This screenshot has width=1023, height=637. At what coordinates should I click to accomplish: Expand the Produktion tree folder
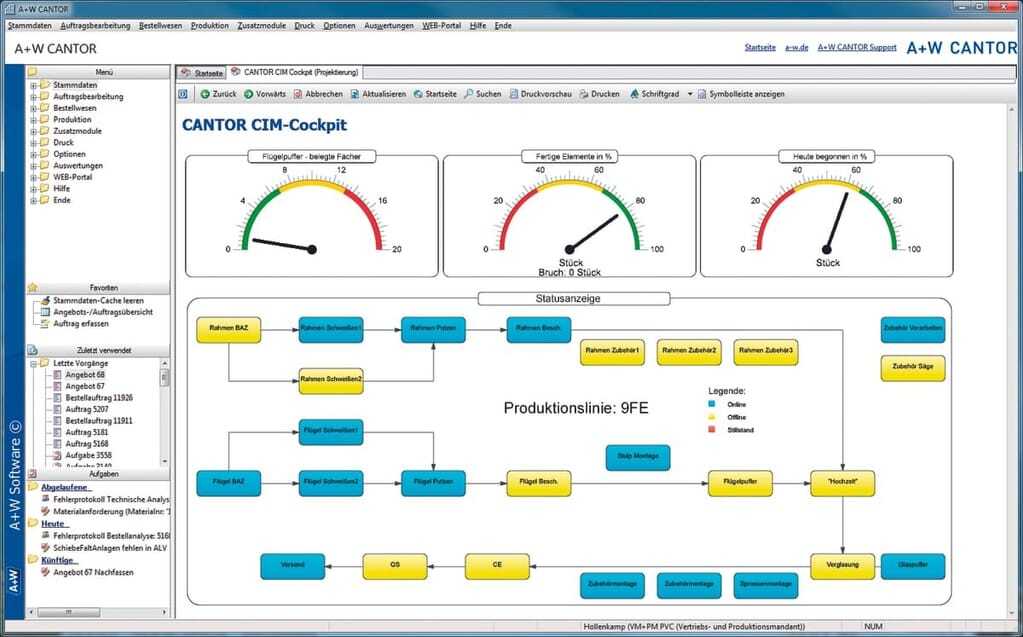tap(33, 120)
